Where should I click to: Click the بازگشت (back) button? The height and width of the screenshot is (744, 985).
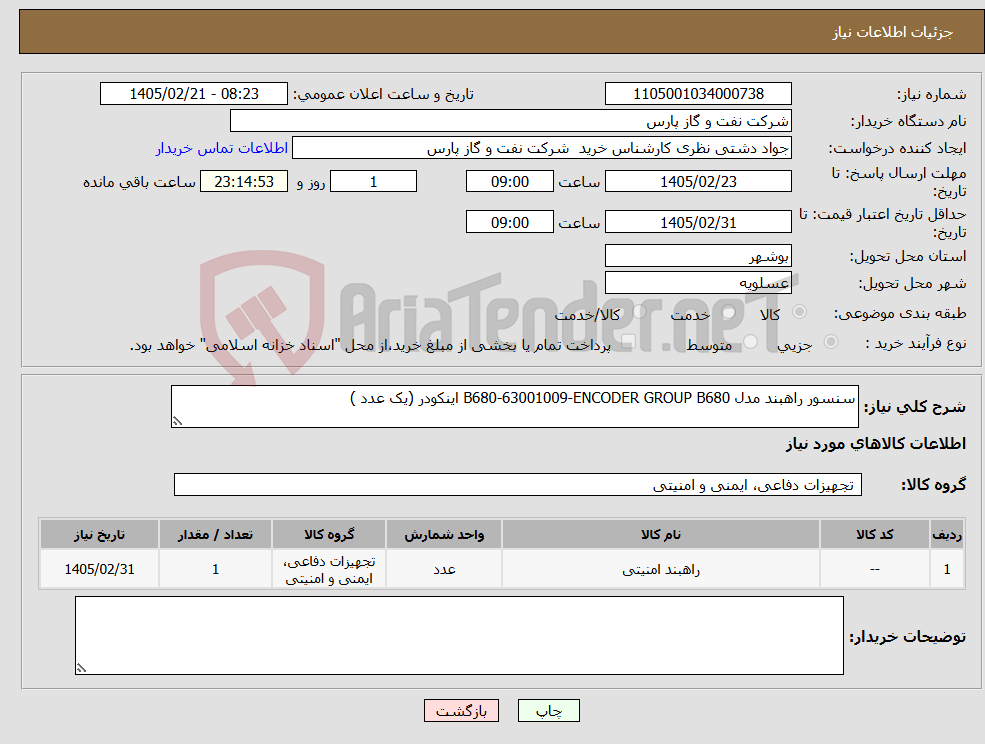(461, 711)
